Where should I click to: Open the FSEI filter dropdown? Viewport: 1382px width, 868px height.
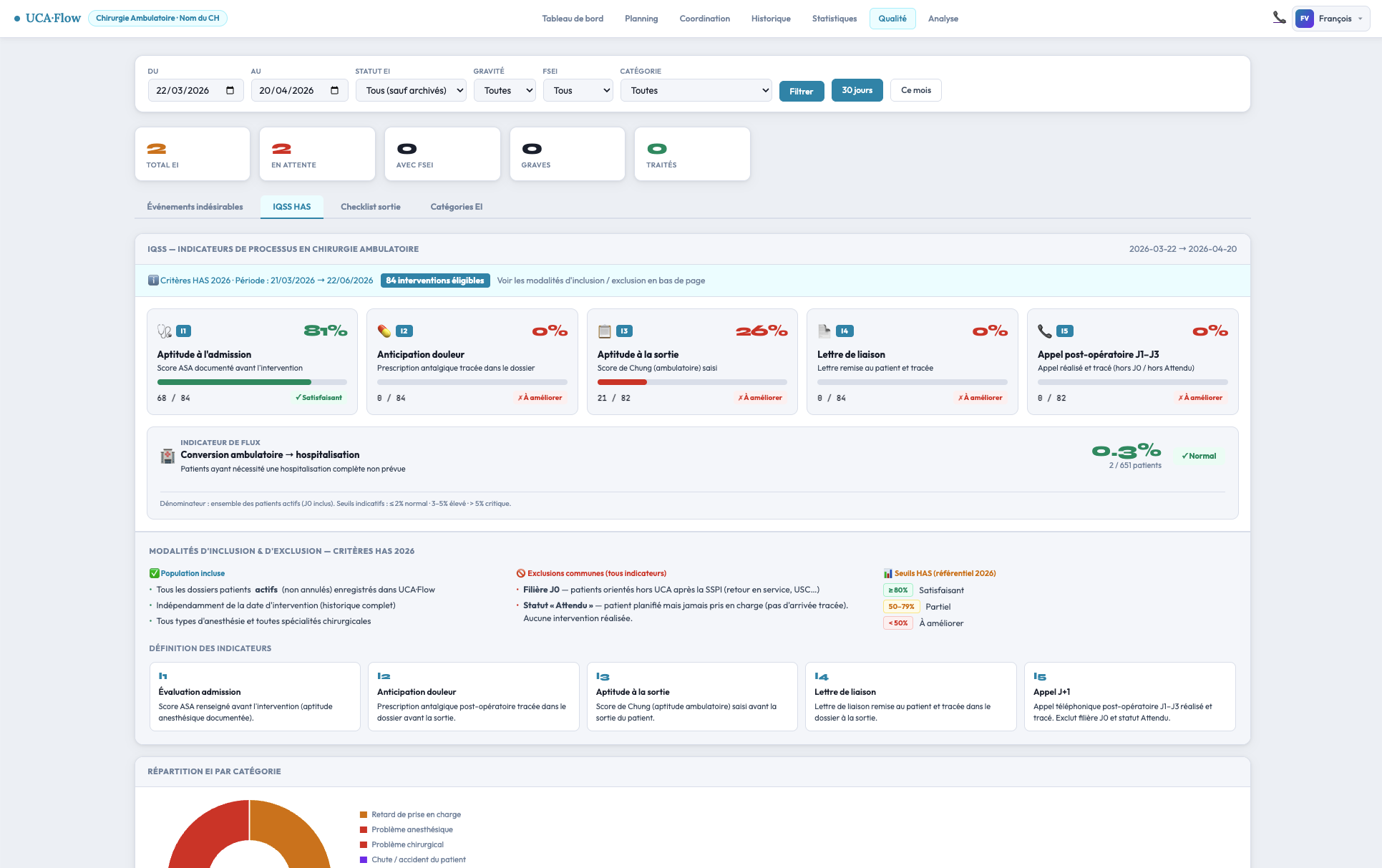578,90
